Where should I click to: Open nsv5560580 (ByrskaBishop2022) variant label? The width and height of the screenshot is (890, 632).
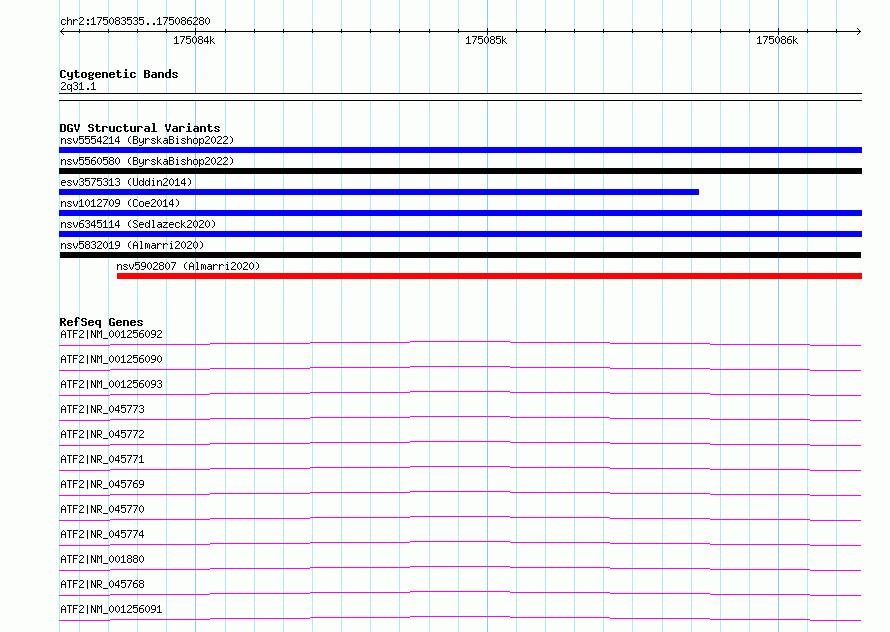point(147,161)
